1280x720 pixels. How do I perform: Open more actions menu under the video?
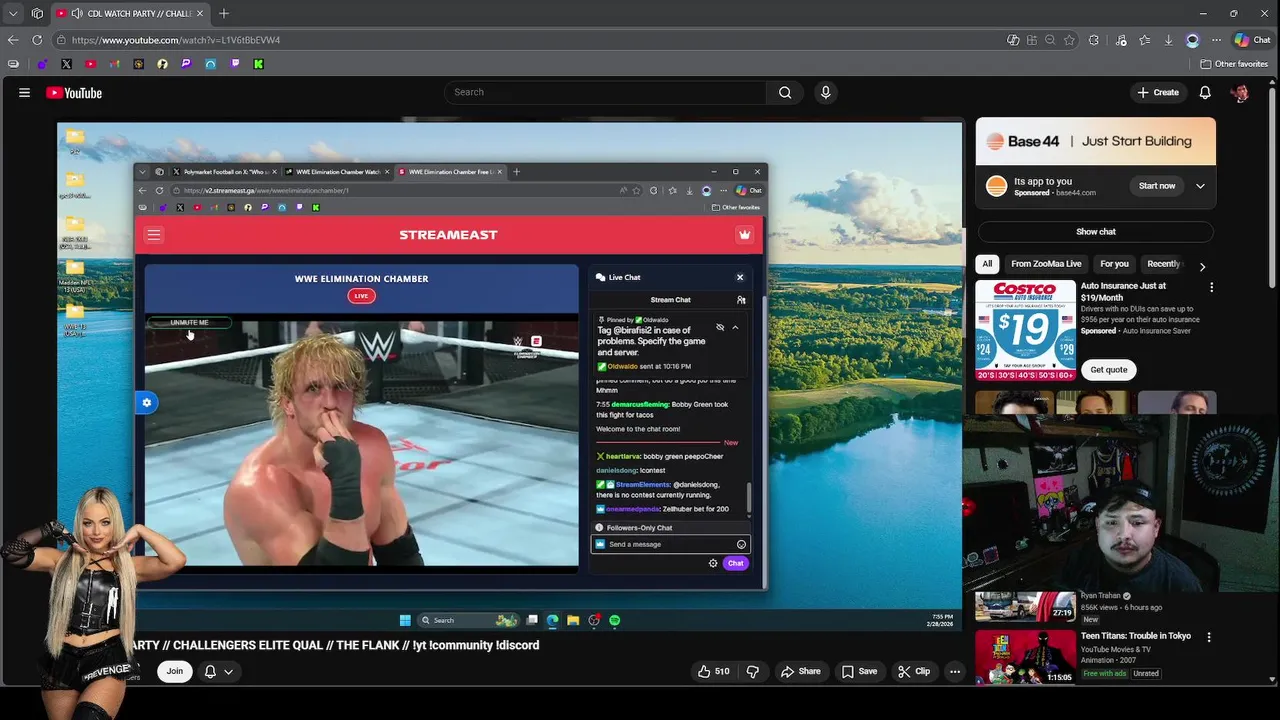coord(955,671)
